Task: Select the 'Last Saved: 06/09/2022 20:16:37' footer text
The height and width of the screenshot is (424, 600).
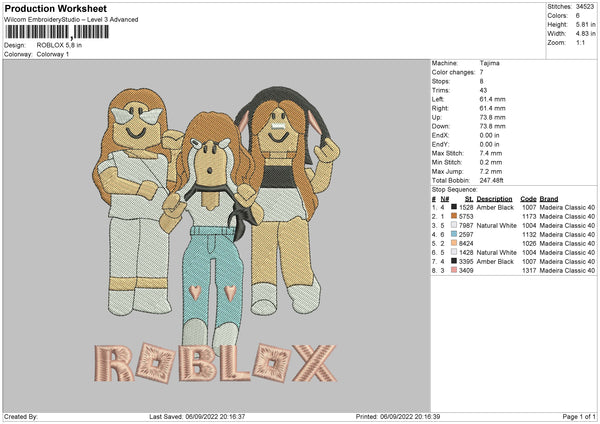Action: (x=197, y=416)
